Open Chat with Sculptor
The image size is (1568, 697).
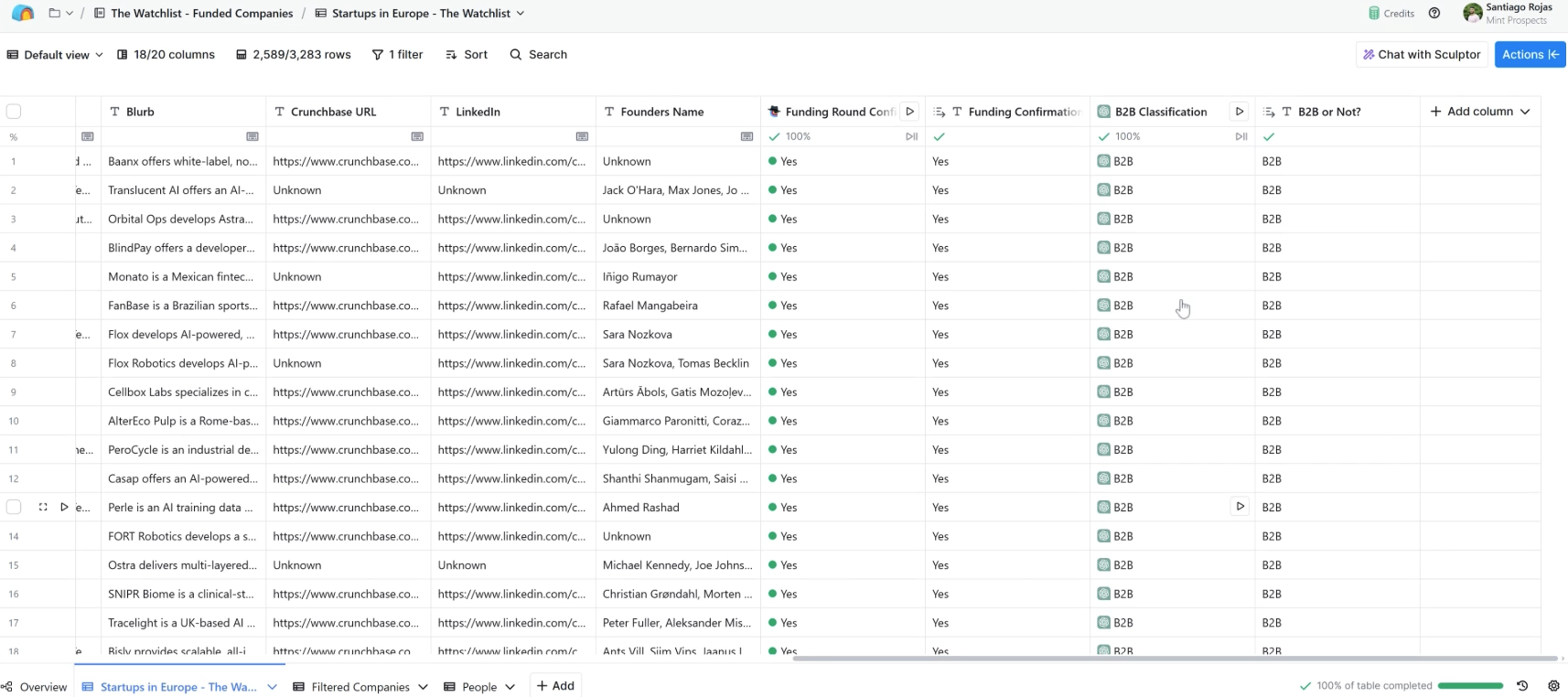[1422, 55]
